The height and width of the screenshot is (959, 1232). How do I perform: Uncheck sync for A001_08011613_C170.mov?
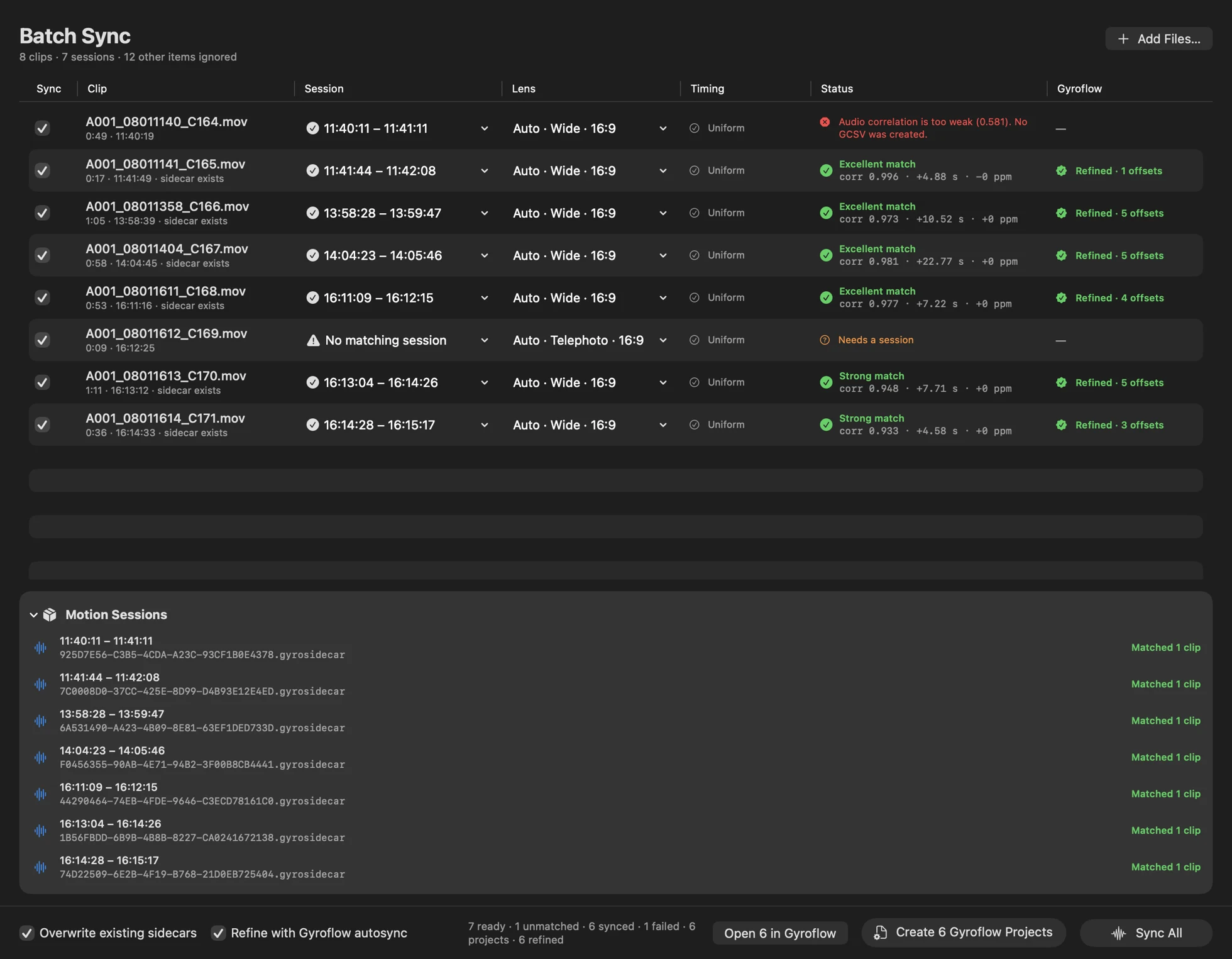(42, 382)
